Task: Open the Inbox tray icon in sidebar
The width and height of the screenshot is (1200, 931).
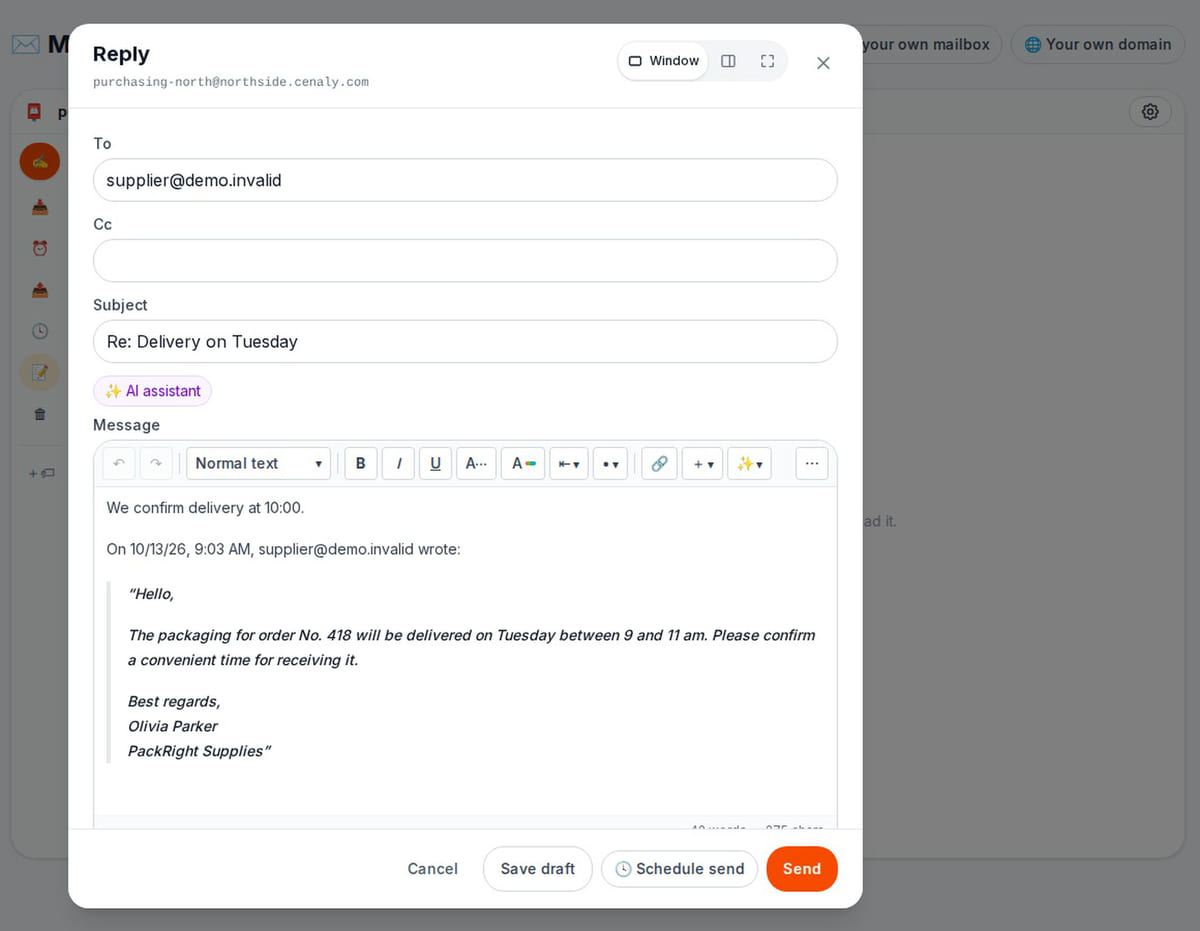Action: [40, 207]
